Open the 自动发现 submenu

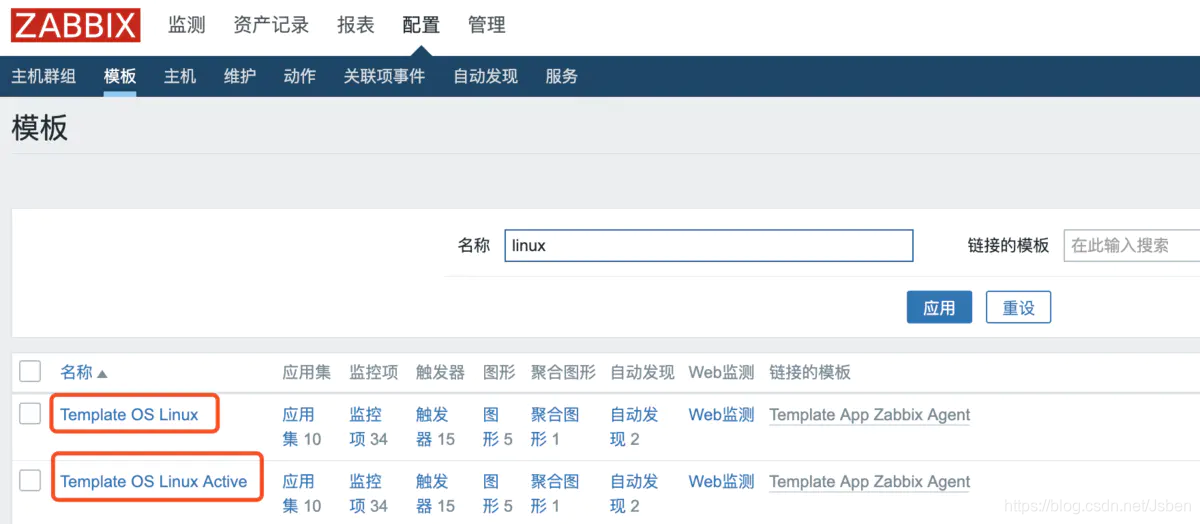[485, 76]
